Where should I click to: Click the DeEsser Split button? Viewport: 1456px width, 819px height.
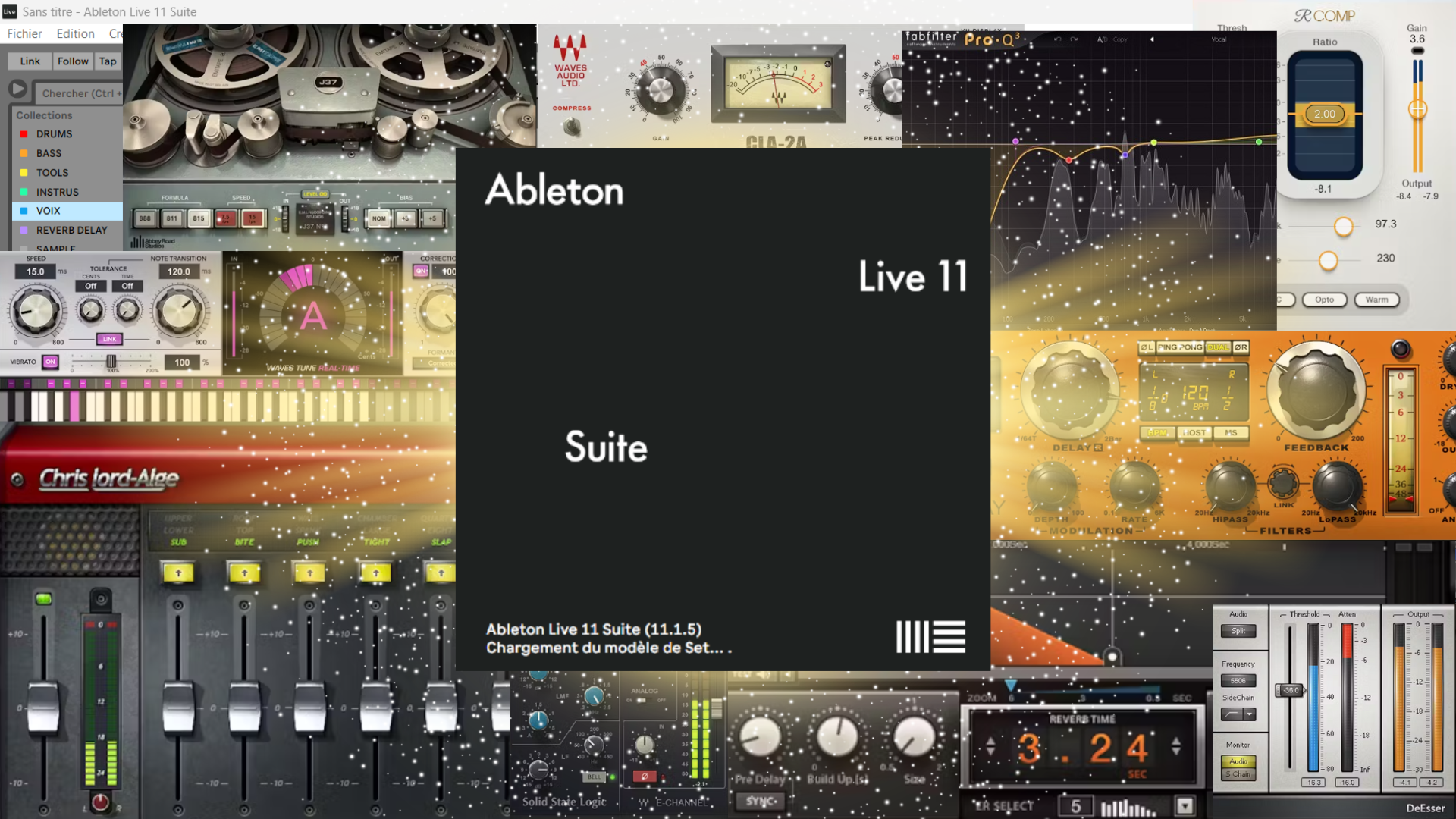click(1238, 631)
